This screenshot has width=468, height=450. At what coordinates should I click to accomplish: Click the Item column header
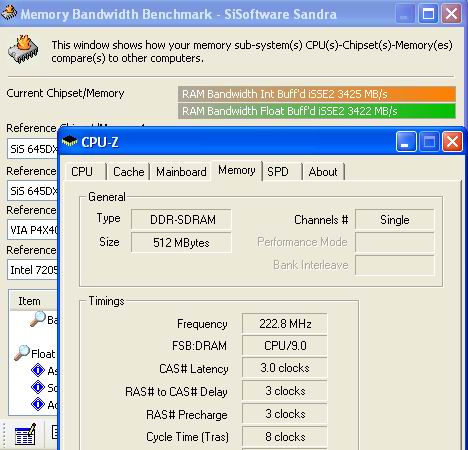pos(33,301)
